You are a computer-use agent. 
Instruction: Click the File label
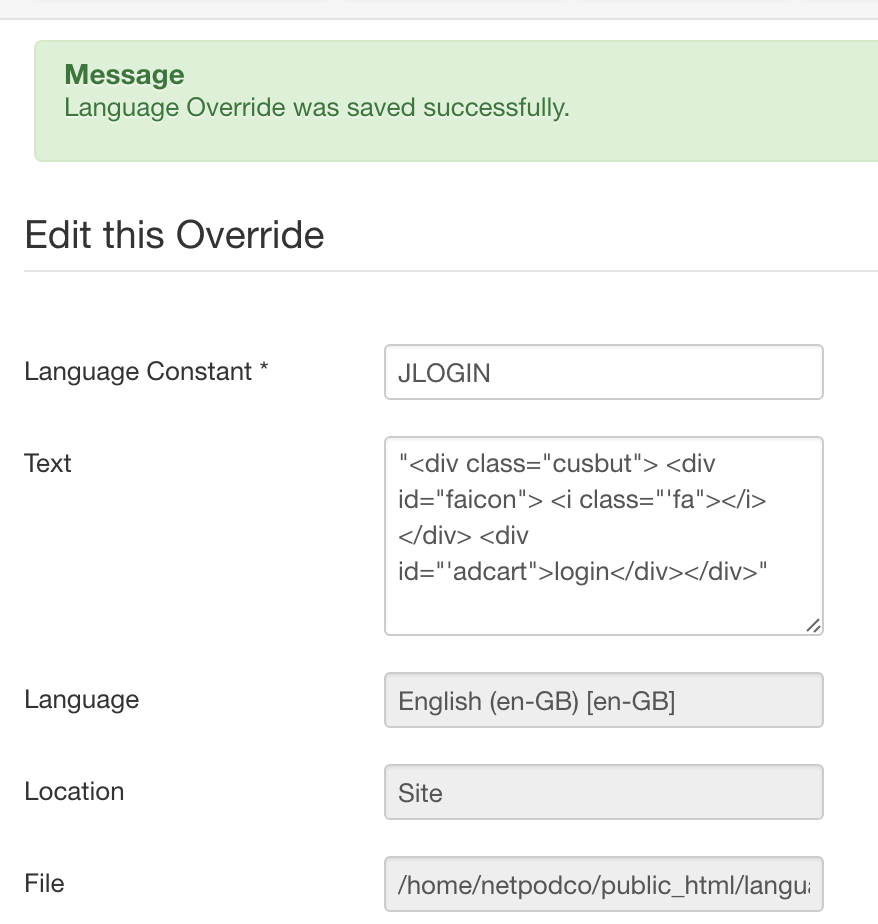click(44, 883)
